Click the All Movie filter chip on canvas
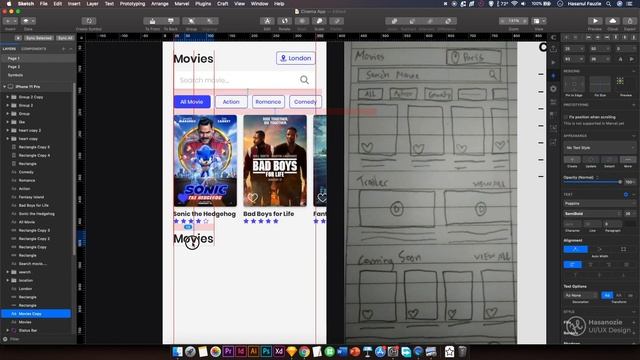Screen dimensions: 640x360 pyautogui.click(x=192, y=102)
